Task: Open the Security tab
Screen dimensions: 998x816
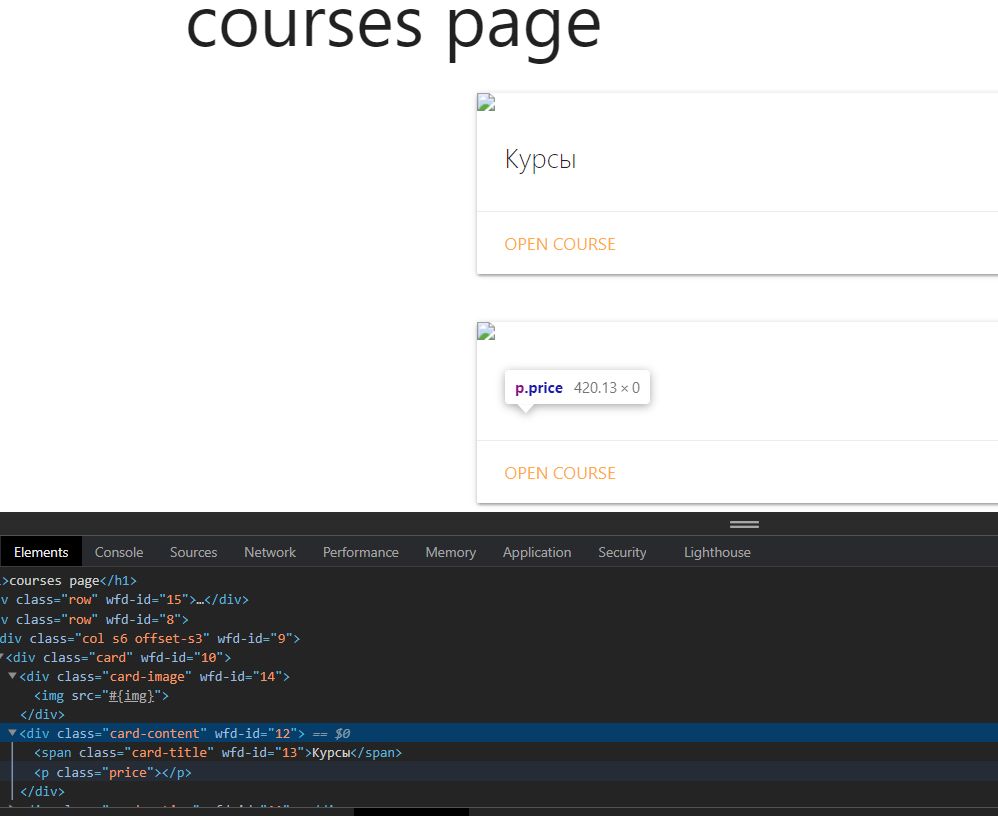Action: pyautogui.click(x=622, y=552)
